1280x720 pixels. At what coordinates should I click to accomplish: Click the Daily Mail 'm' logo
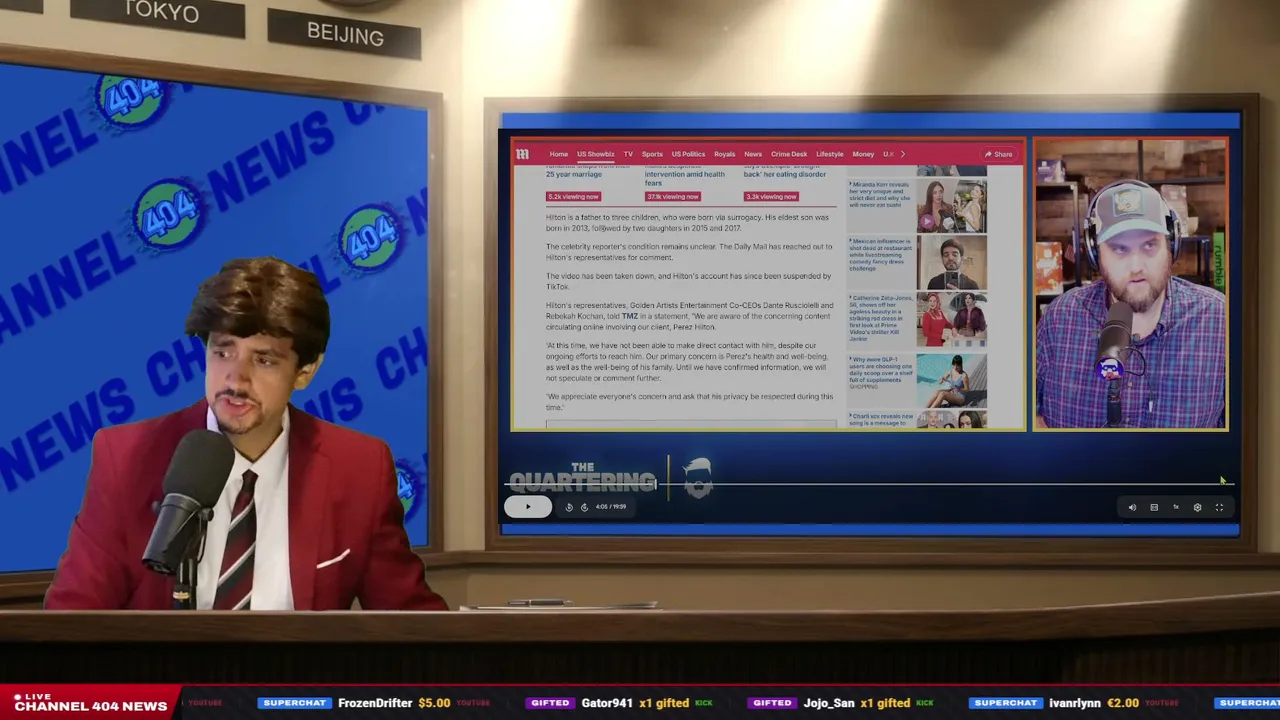(522, 154)
